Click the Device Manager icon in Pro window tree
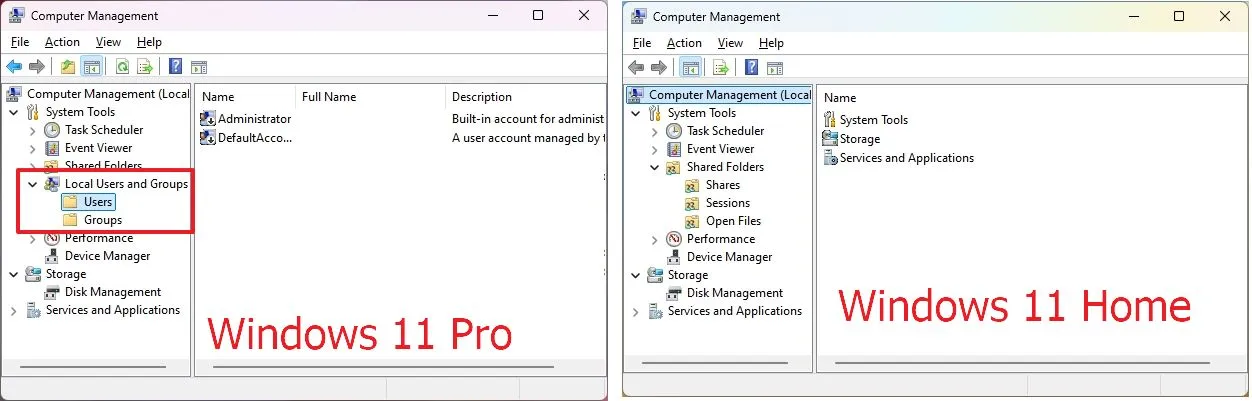Viewport: 1252px width, 401px height. click(53, 256)
